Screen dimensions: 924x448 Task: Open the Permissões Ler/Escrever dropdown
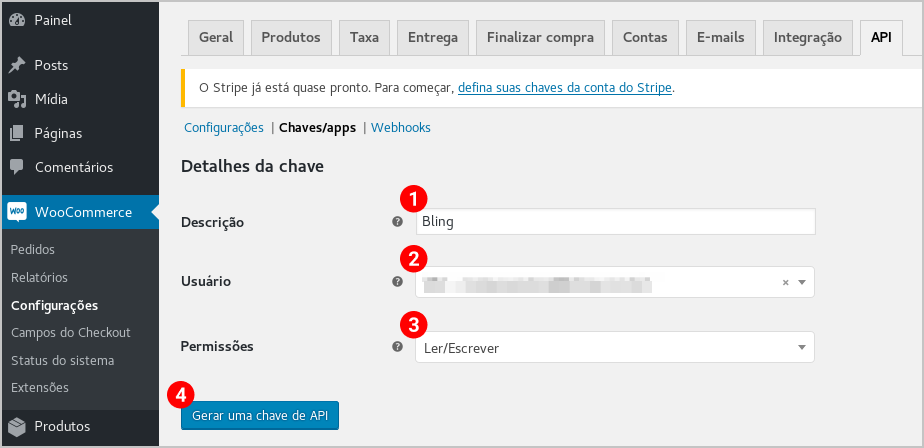(x=615, y=347)
